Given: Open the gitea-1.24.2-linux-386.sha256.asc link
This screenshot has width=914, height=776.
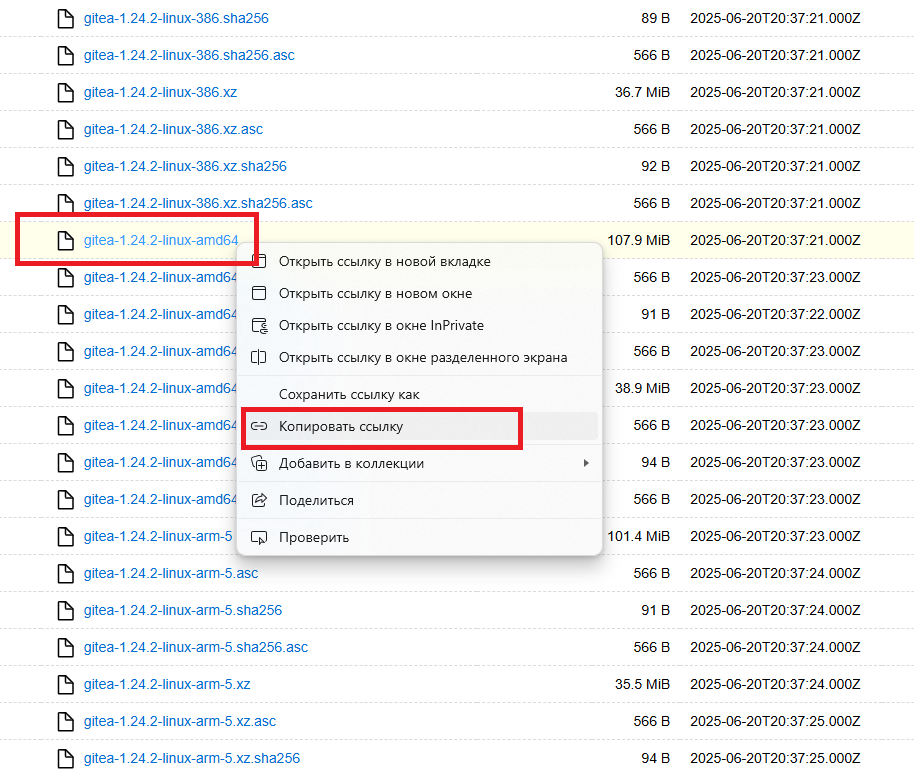Looking at the screenshot, I should click(189, 55).
